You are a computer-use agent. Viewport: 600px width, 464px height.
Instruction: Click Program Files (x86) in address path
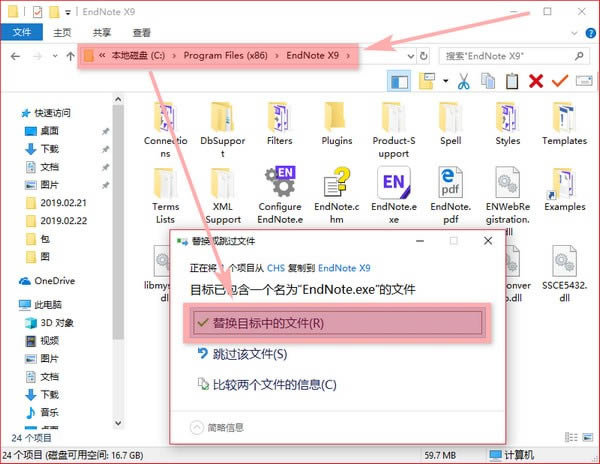(x=225, y=55)
